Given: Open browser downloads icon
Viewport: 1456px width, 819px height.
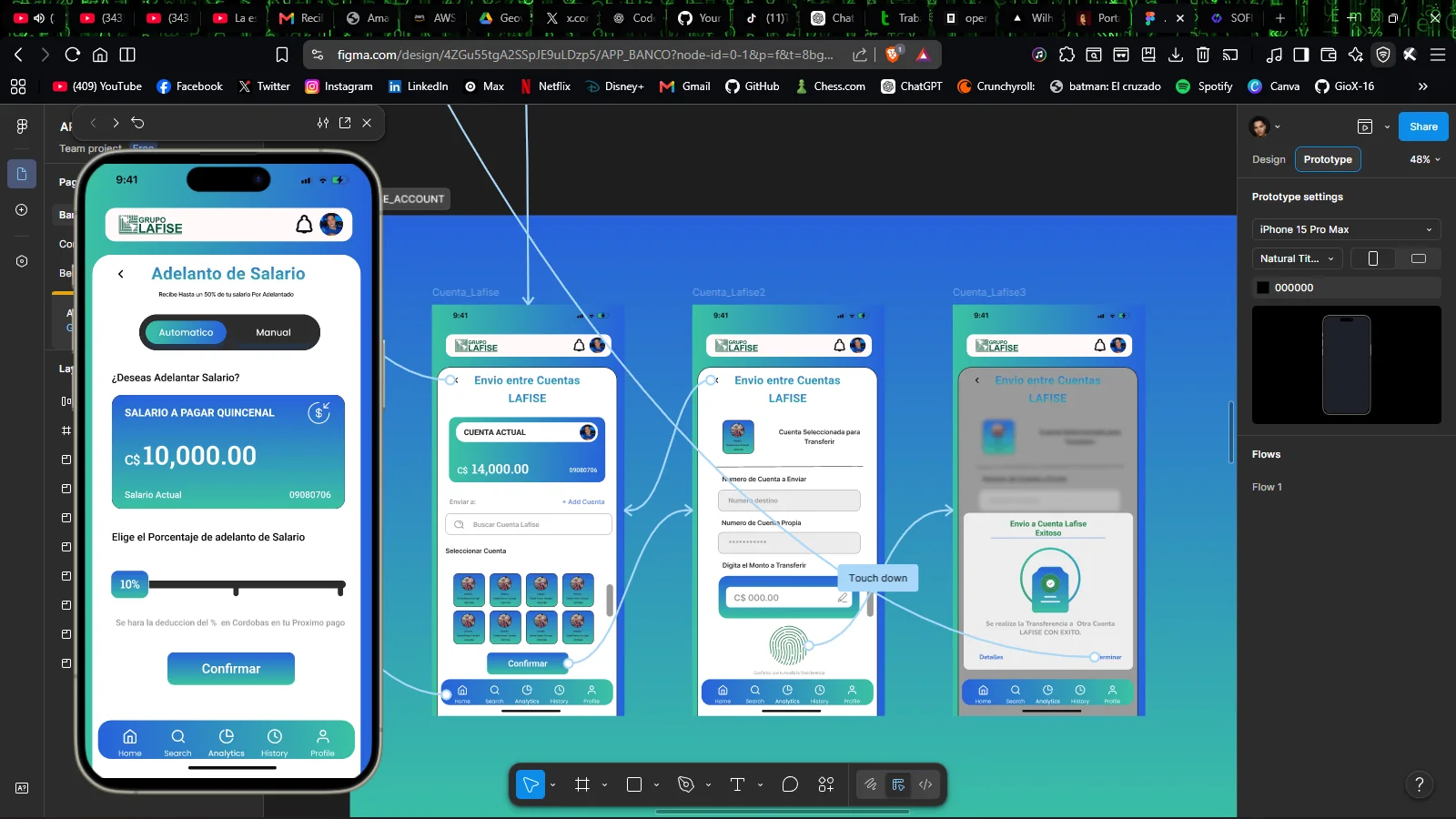Looking at the screenshot, I should click(1176, 55).
